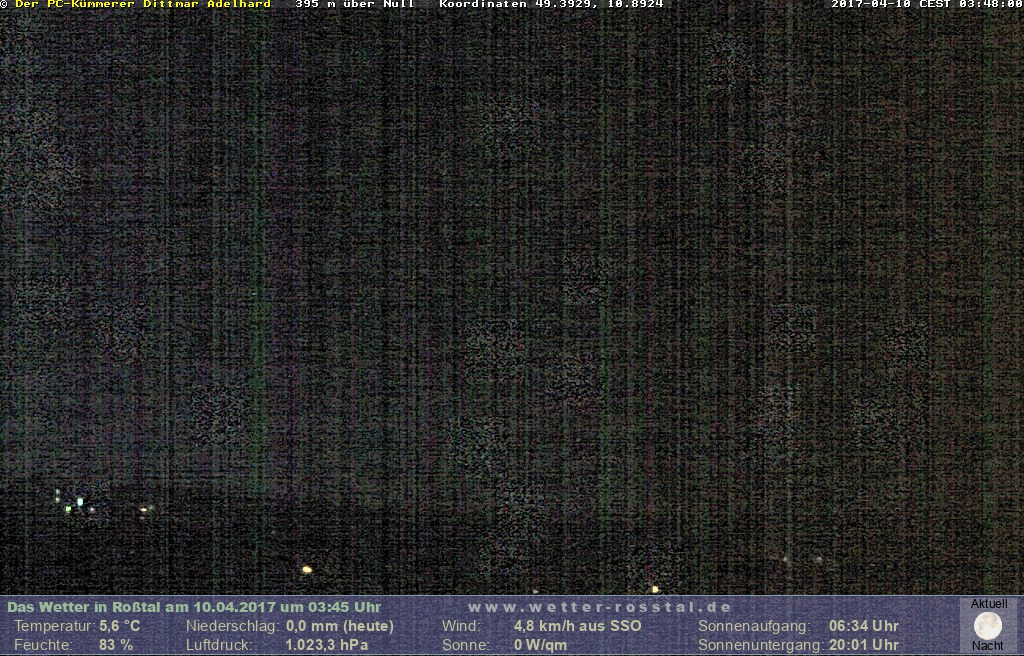
Task: Select the temperature value 5,6 °C
Action: point(119,626)
